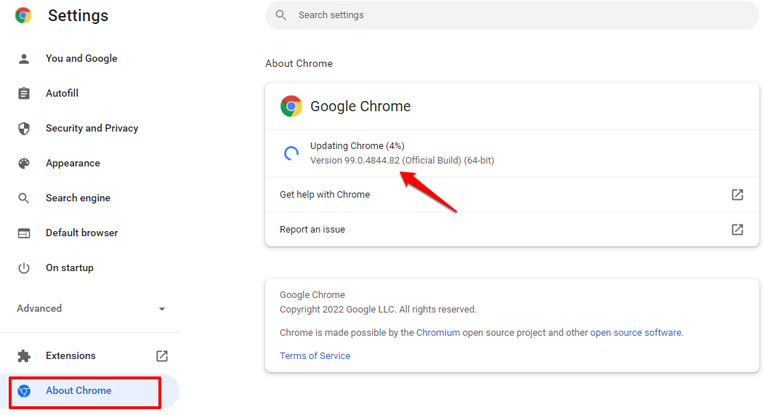Open the Search engine settings page
Image resolution: width=768 pixels, height=415 pixels.
(78, 198)
